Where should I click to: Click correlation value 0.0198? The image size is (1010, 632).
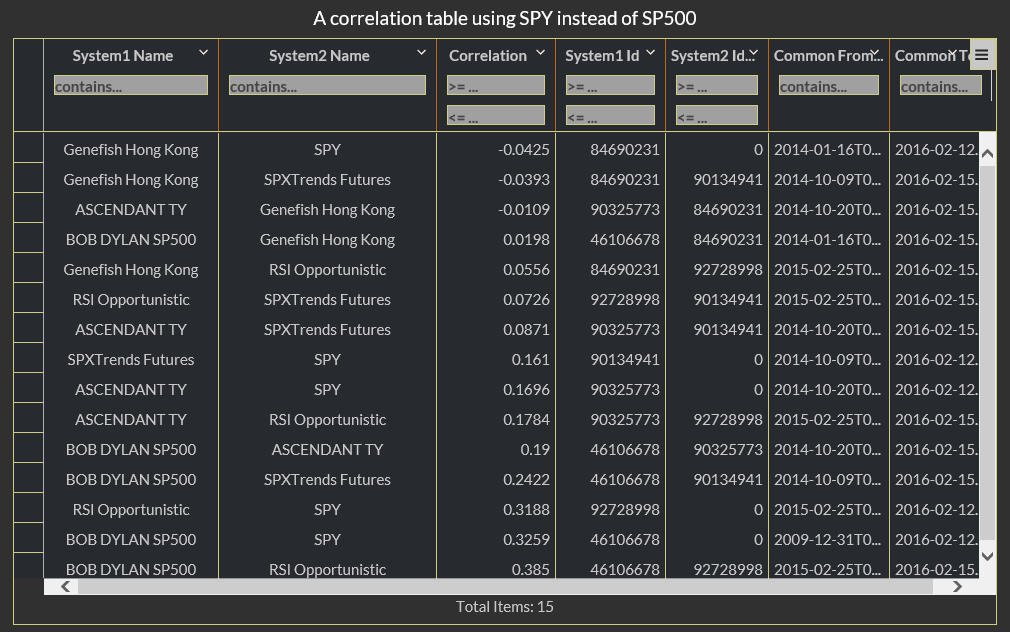click(526, 240)
